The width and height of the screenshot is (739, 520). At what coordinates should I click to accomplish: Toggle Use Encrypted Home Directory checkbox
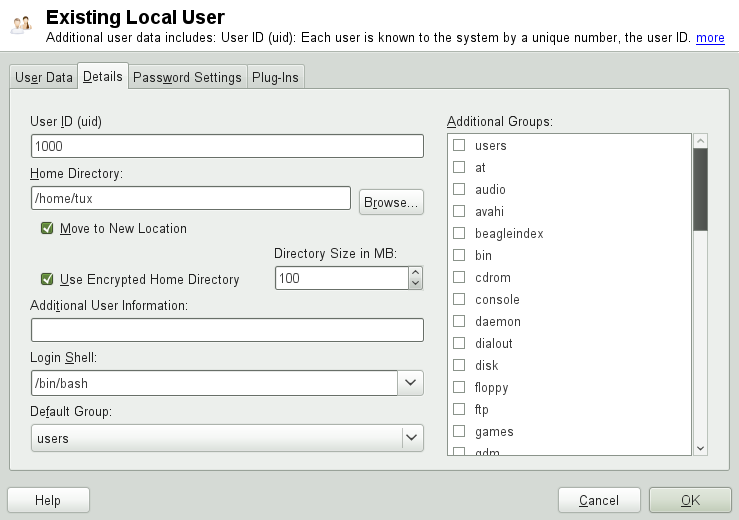pyautogui.click(x=47, y=279)
